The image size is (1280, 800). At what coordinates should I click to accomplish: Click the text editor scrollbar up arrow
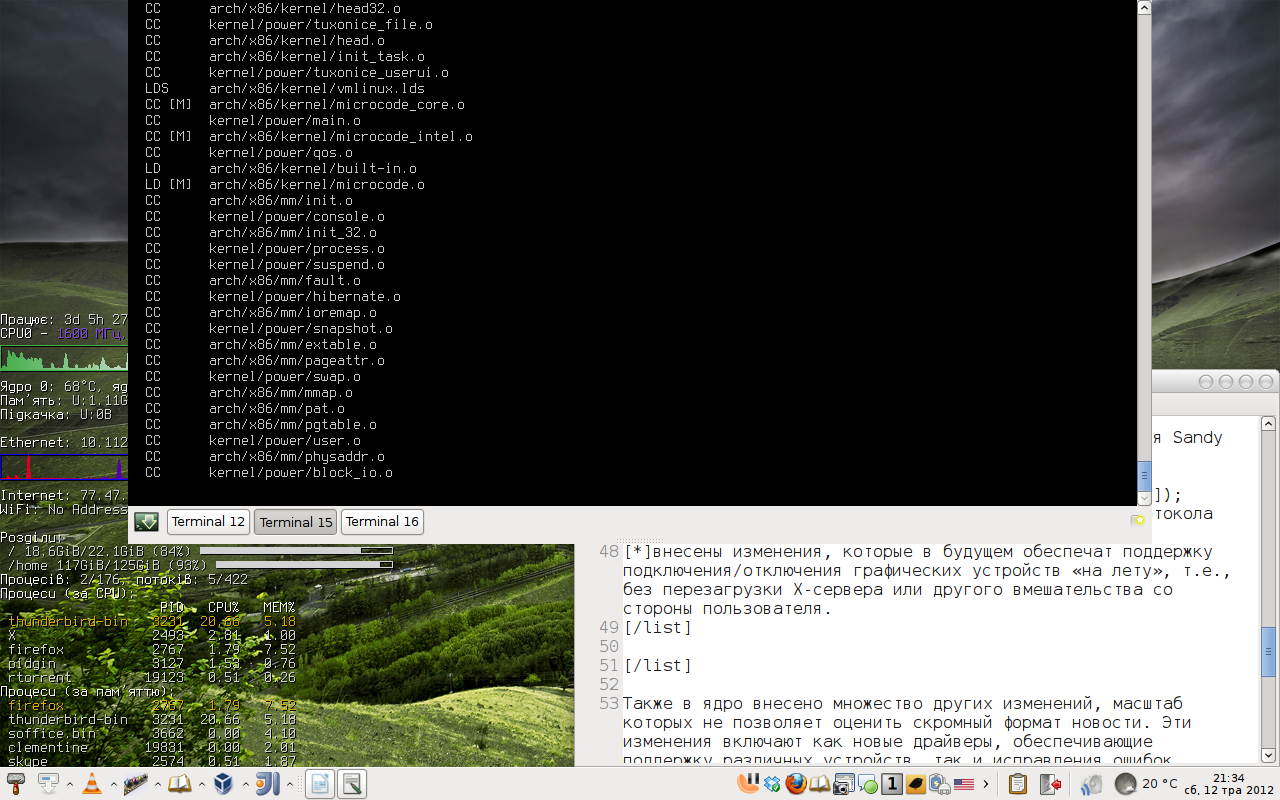1268,424
